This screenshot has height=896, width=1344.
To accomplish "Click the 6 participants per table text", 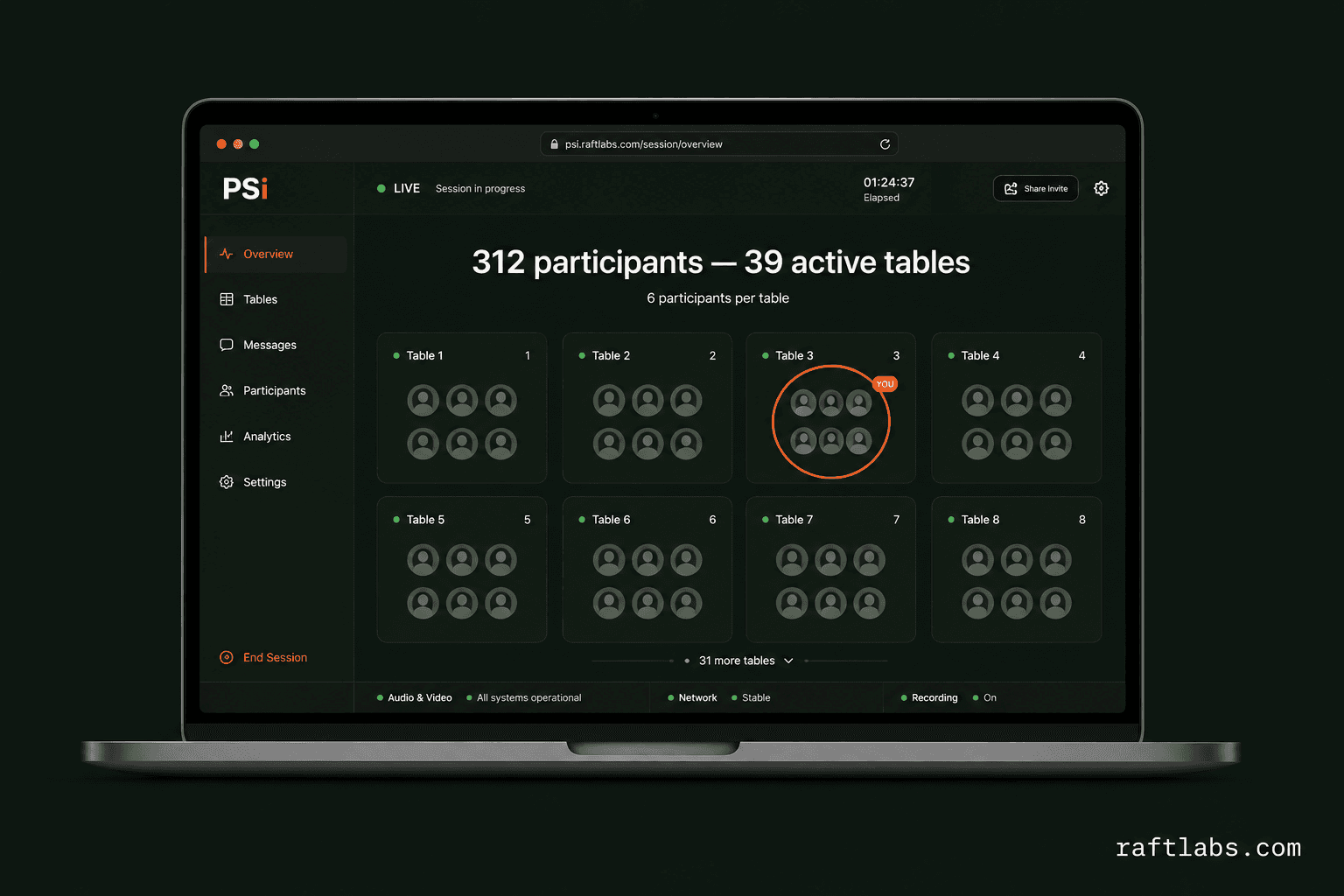I will [717, 298].
